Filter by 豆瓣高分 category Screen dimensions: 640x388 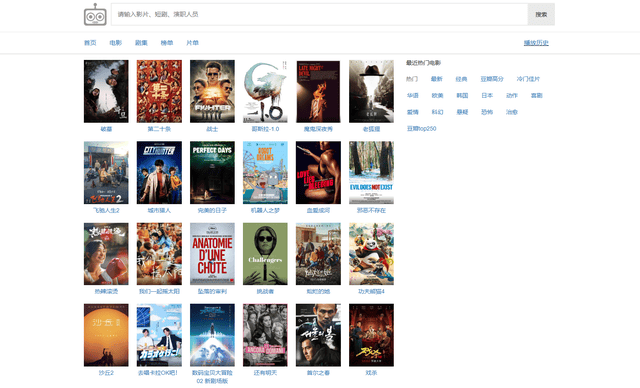tap(492, 79)
